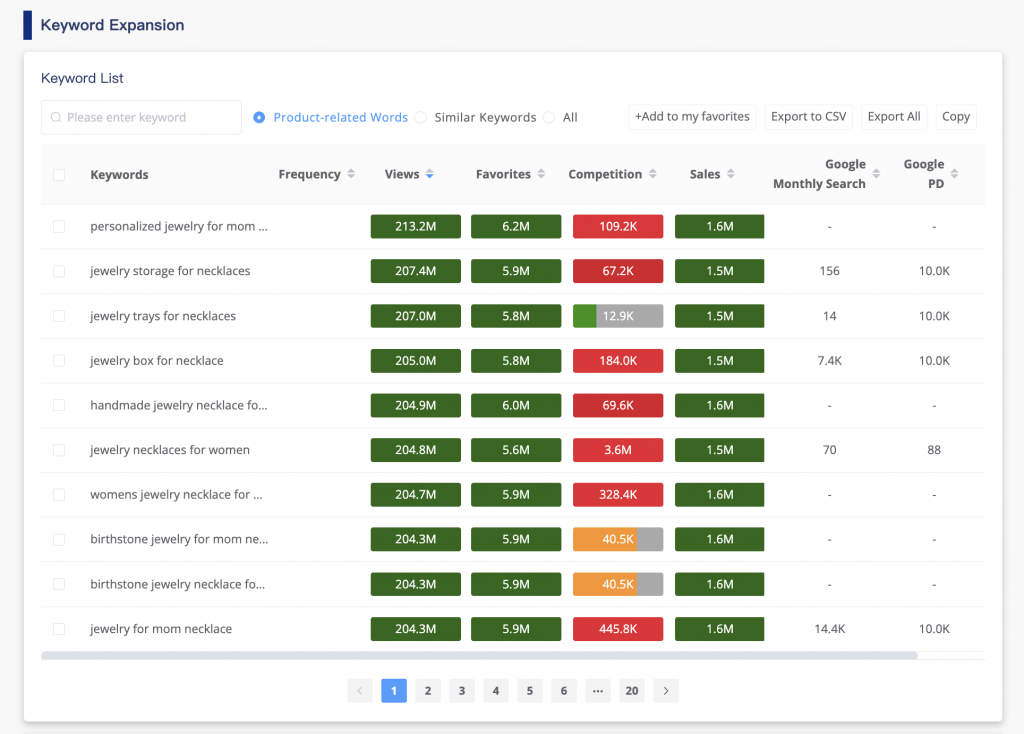Sort by Google Monthly Search arrows

click(x=876, y=174)
